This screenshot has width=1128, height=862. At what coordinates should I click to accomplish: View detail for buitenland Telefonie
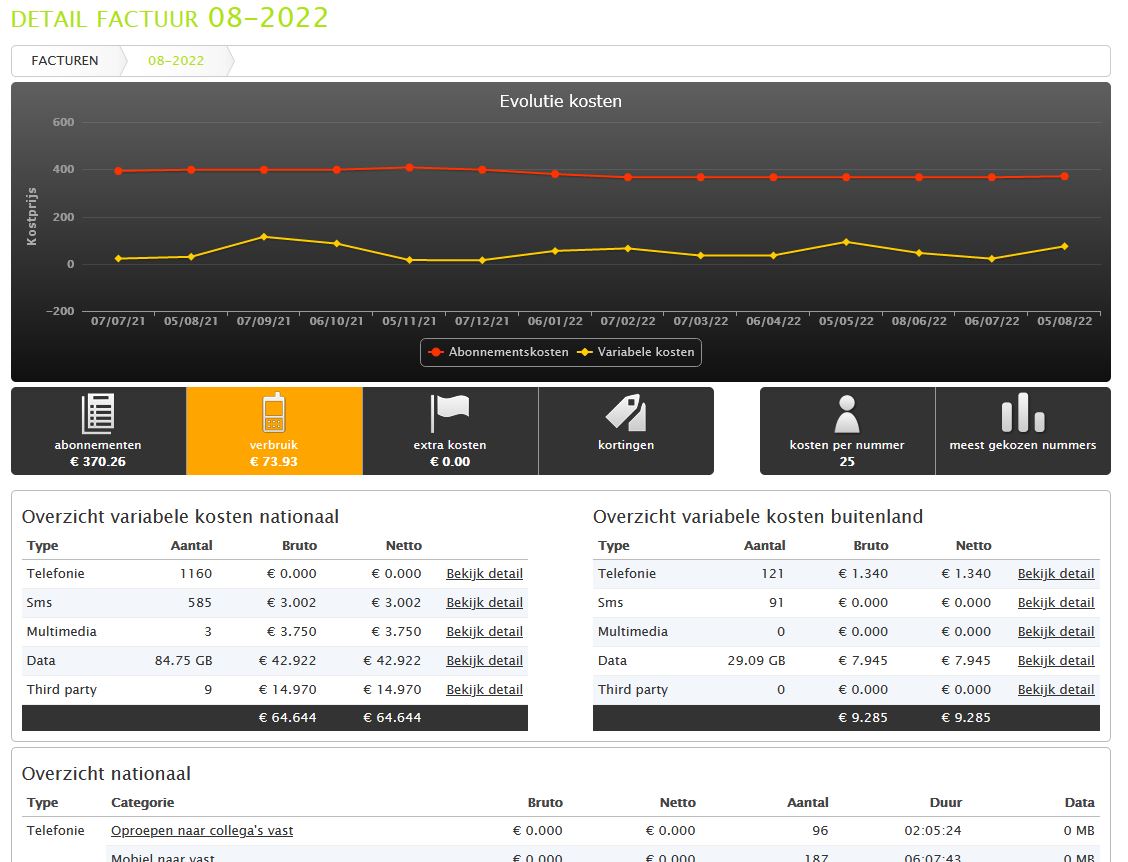pyautogui.click(x=1056, y=573)
